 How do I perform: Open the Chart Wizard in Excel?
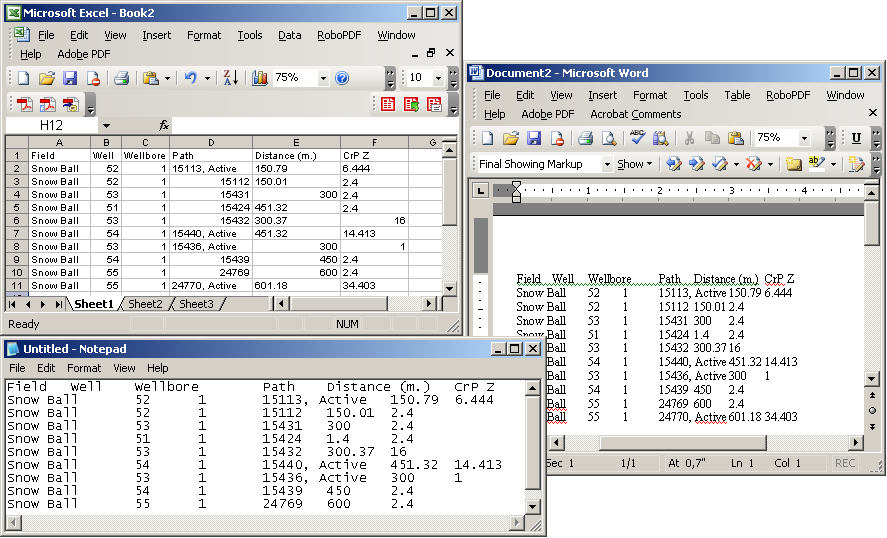260,78
